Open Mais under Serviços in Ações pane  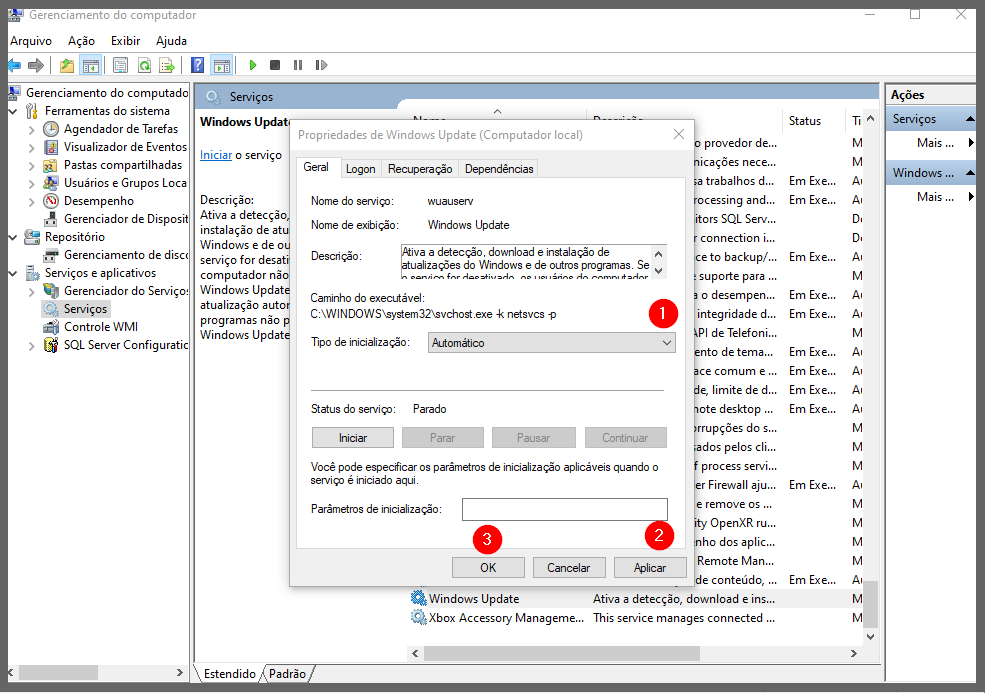tap(935, 143)
